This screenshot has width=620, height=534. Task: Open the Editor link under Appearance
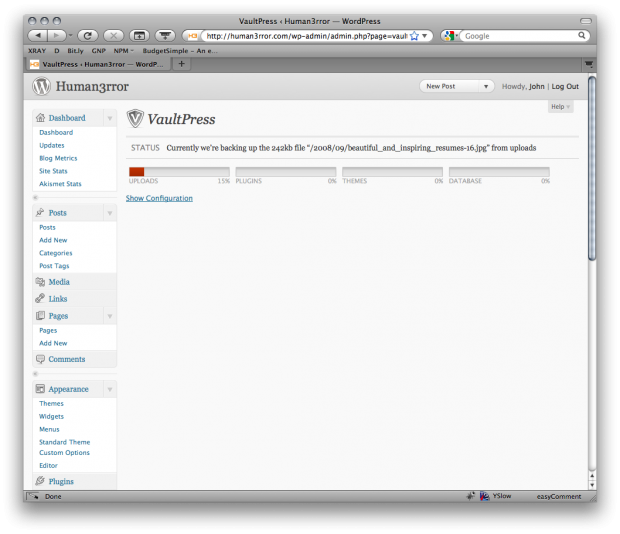[x=48, y=465]
